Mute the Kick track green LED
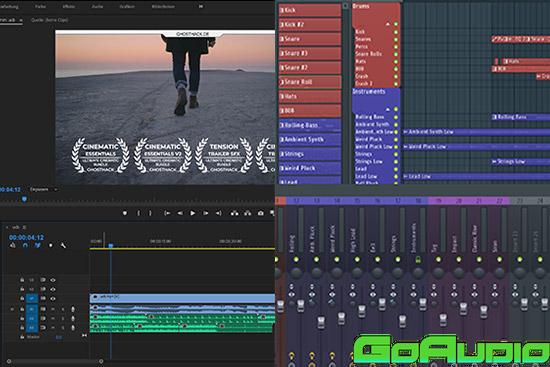Viewport: 550px width, 367px height. pos(396,32)
